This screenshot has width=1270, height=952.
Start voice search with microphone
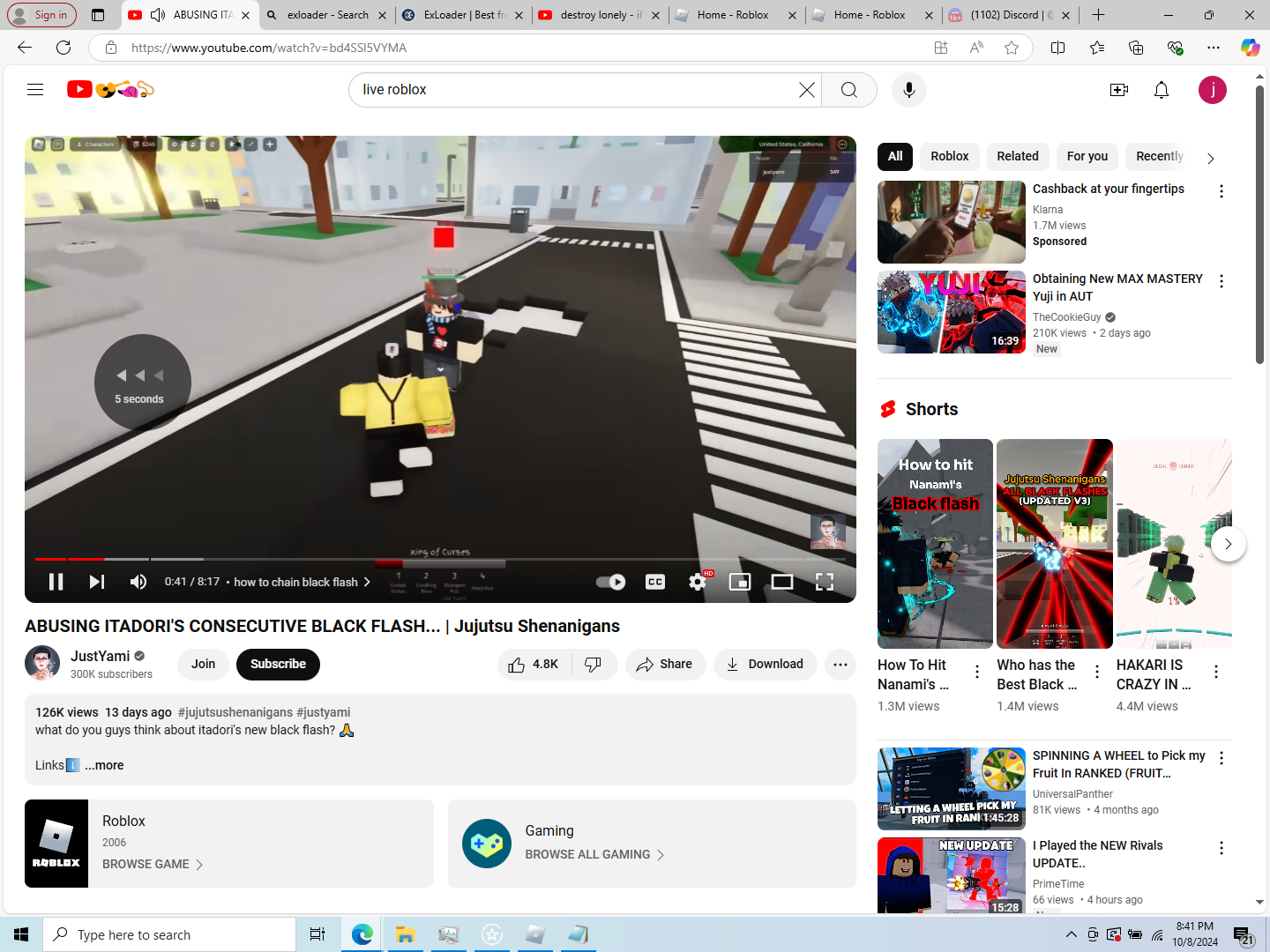pos(908,90)
